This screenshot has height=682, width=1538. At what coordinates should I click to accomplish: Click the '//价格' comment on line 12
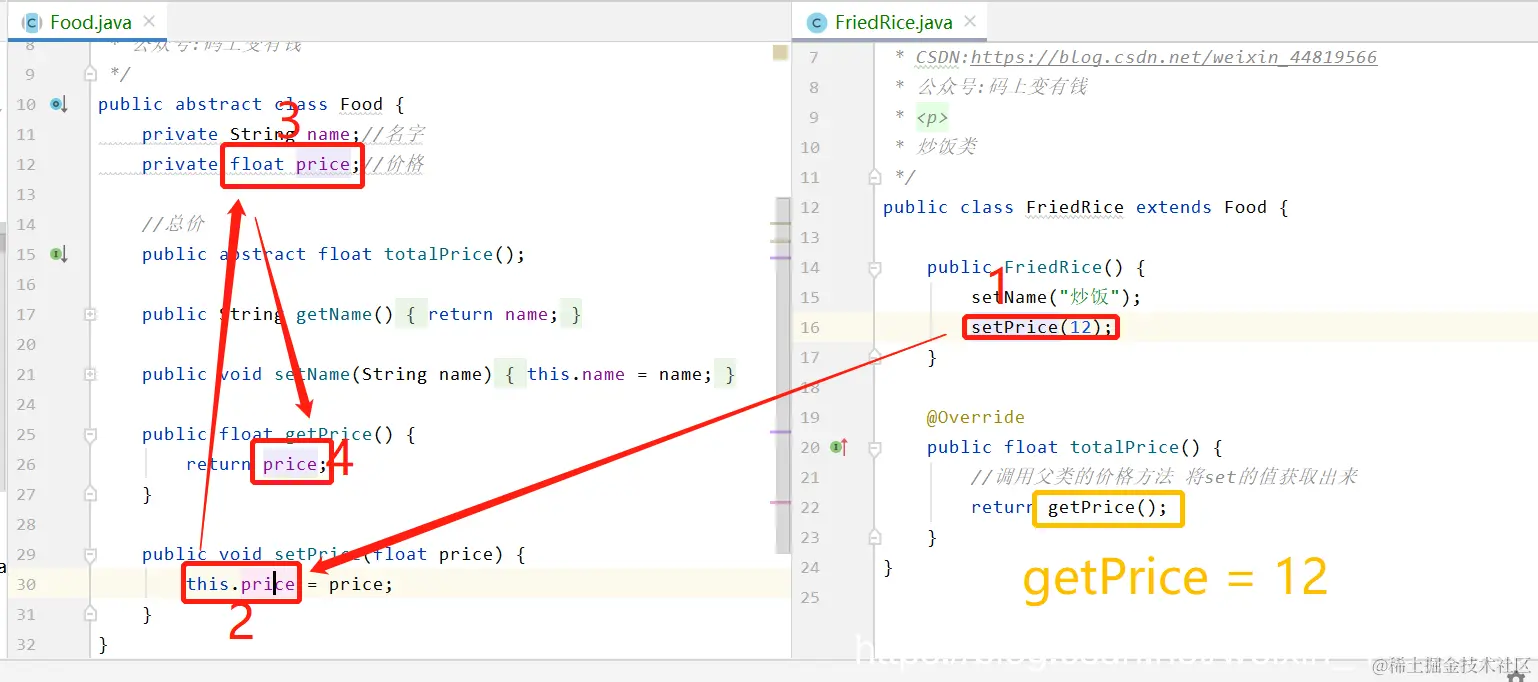[393, 164]
